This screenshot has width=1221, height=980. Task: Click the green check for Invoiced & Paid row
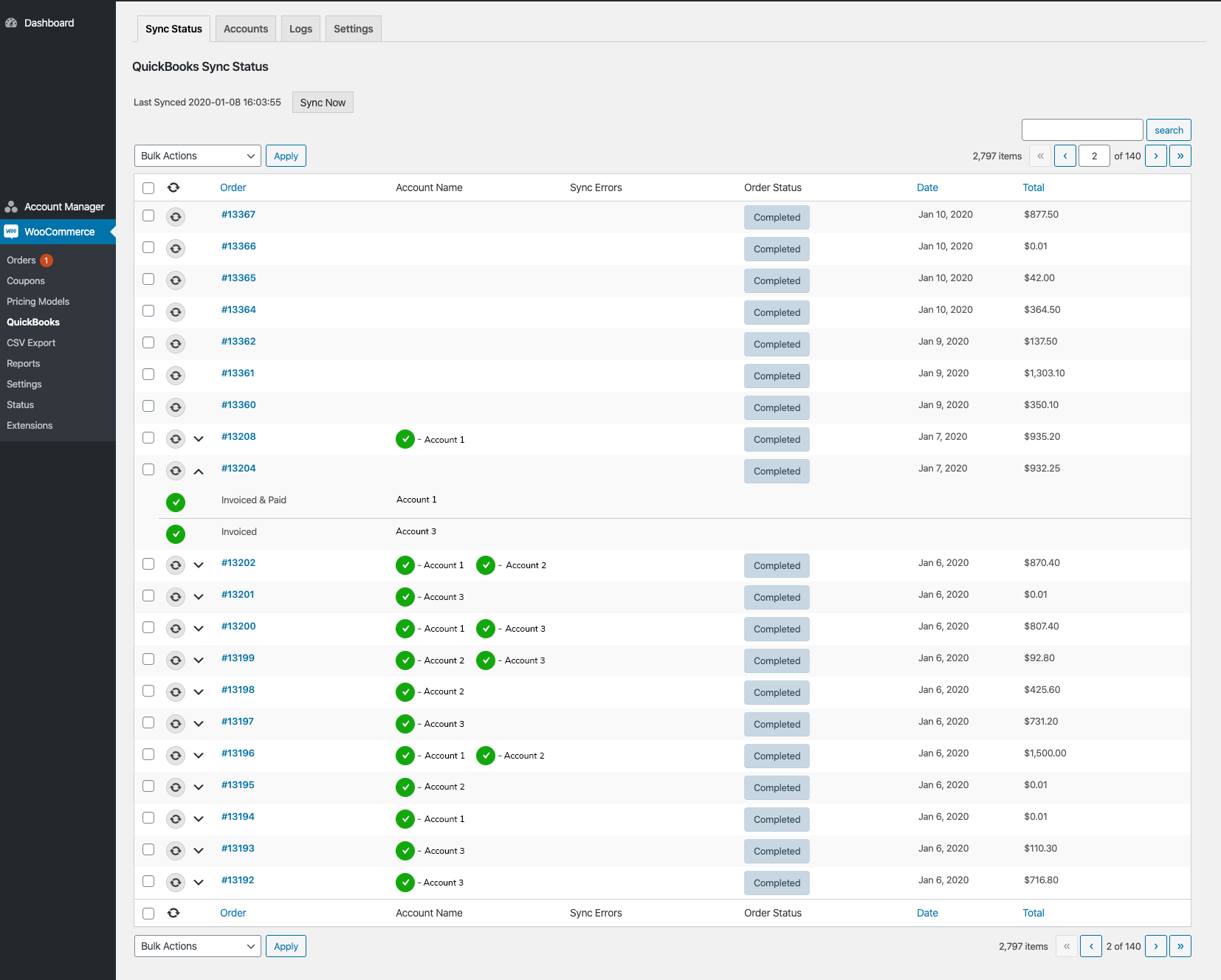pos(176,503)
